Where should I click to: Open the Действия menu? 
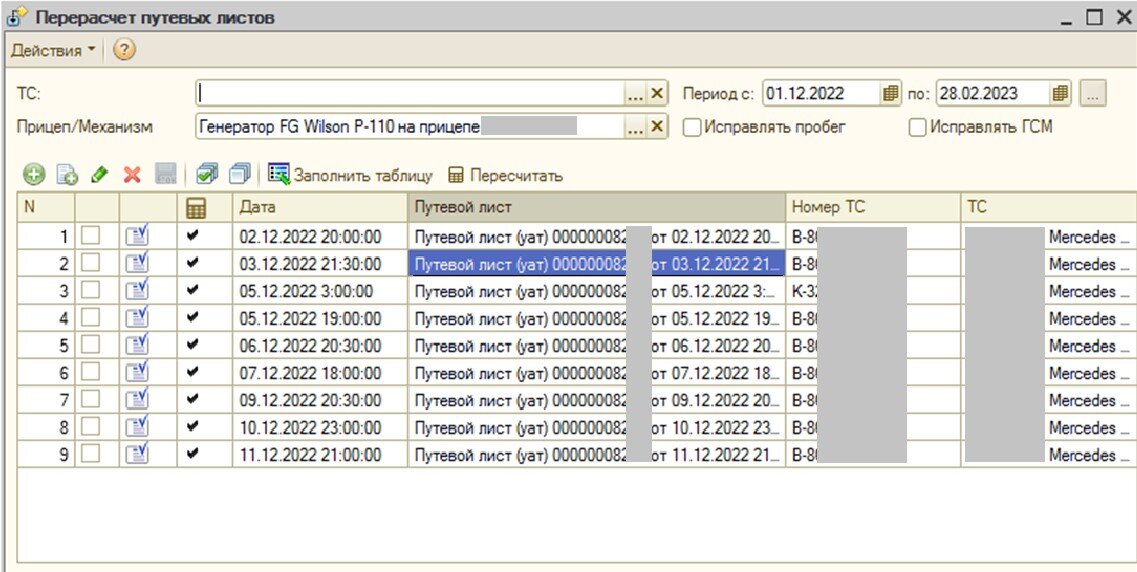click(52, 51)
